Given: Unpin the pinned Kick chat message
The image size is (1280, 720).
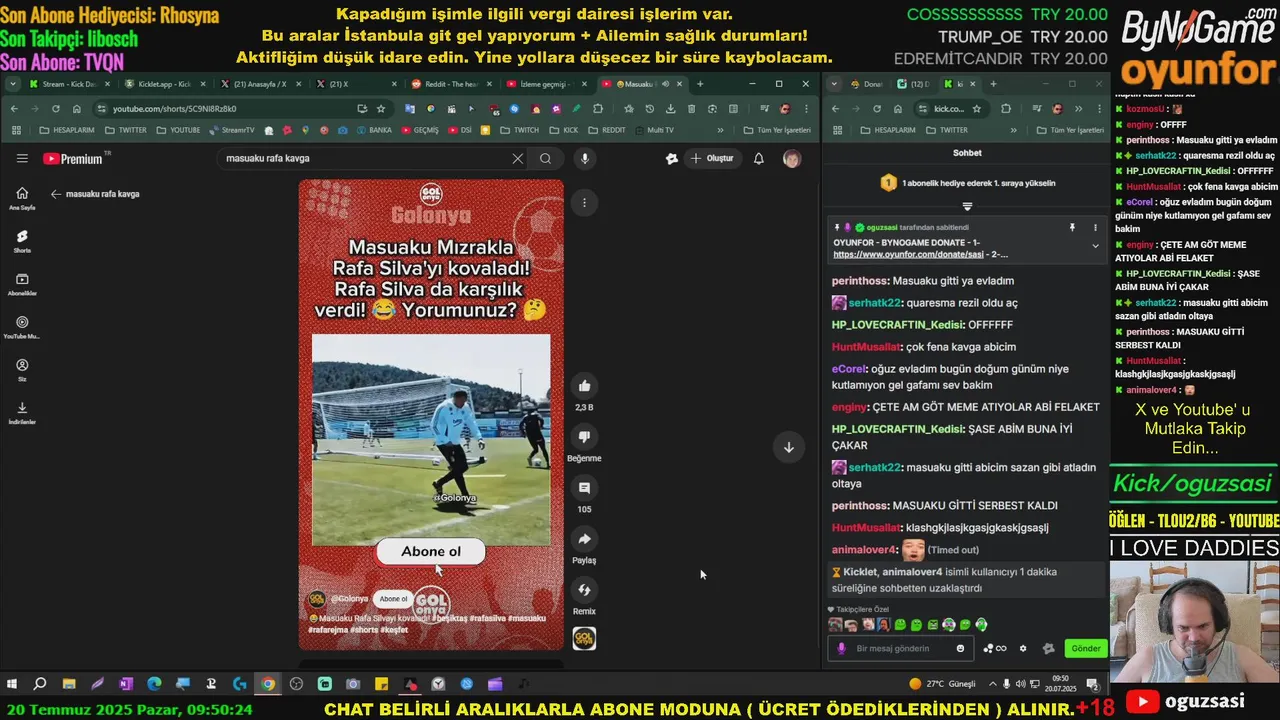Looking at the screenshot, I should [x=1074, y=228].
